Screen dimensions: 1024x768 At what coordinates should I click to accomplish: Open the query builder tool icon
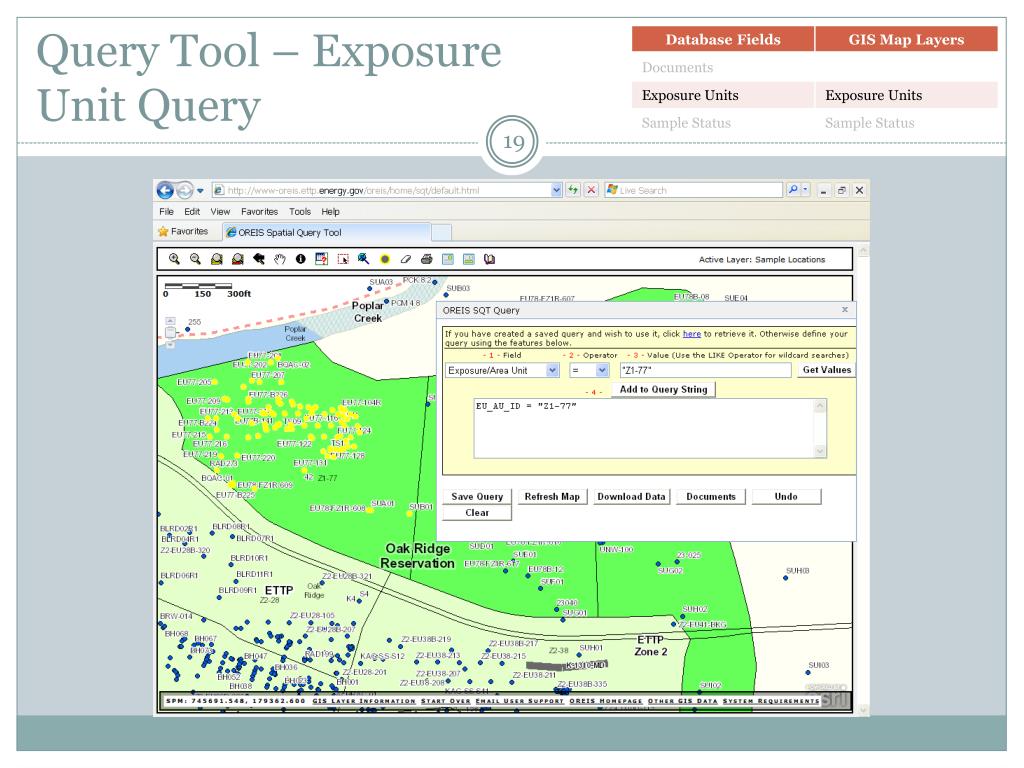tap(321, 259)
